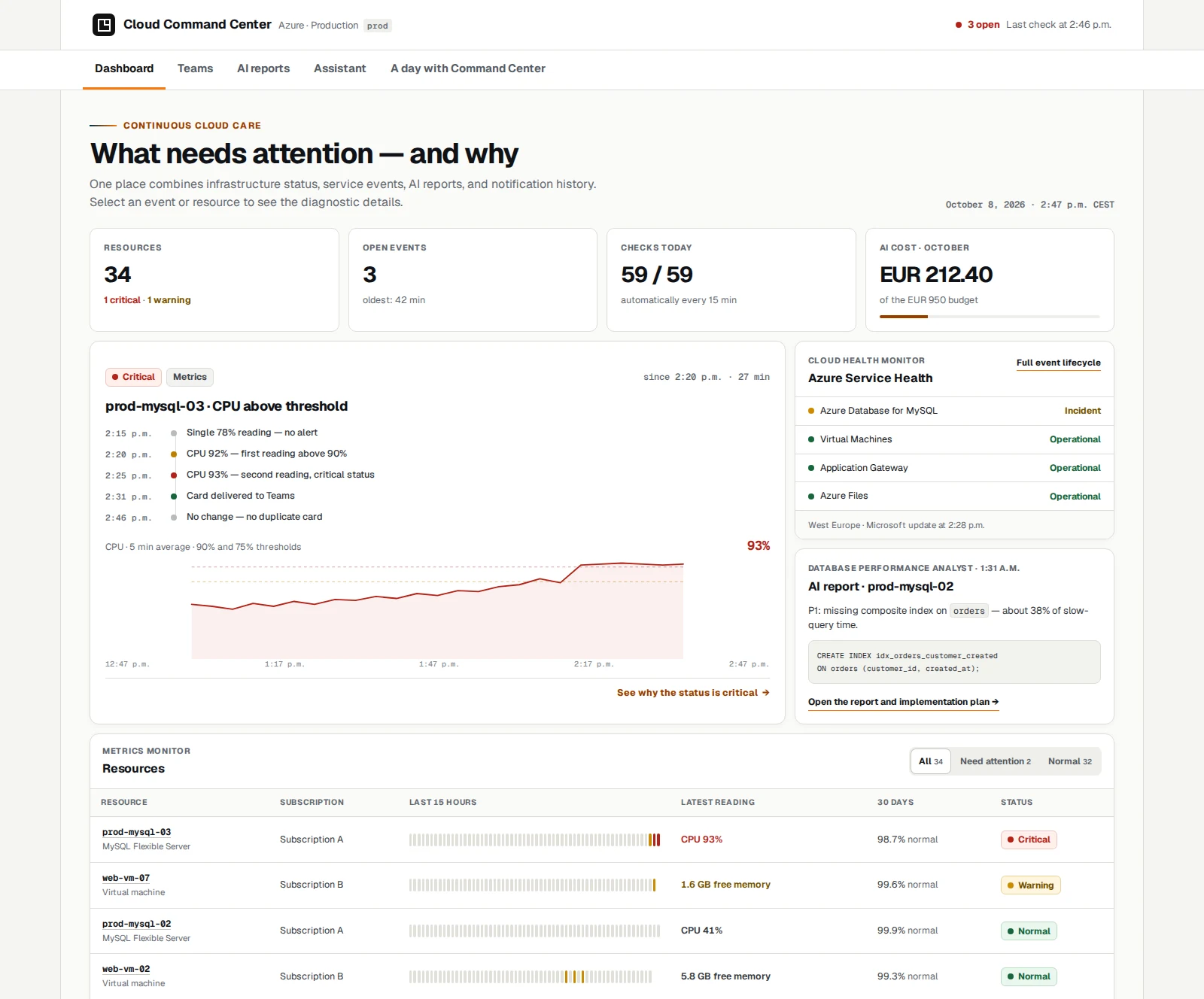The height and width of the screenshot is (999, 1204).
Task: Select the Azure Database for MySQL incident row
Action: (x=954, y=411)
